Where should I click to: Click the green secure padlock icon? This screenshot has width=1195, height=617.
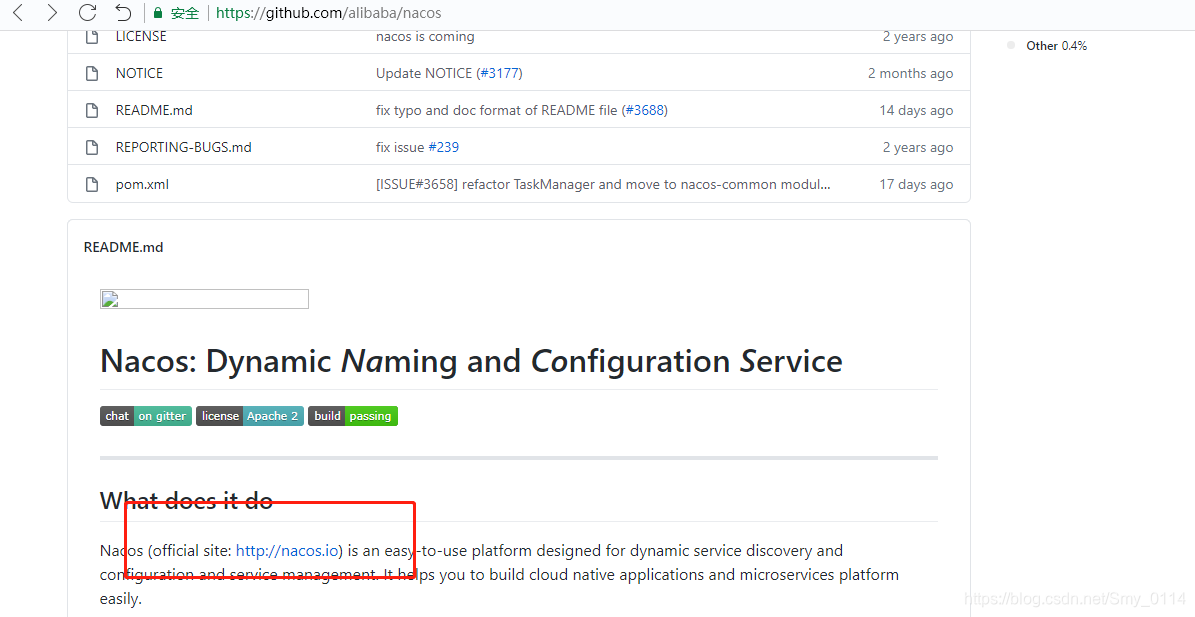pos(158,13)
